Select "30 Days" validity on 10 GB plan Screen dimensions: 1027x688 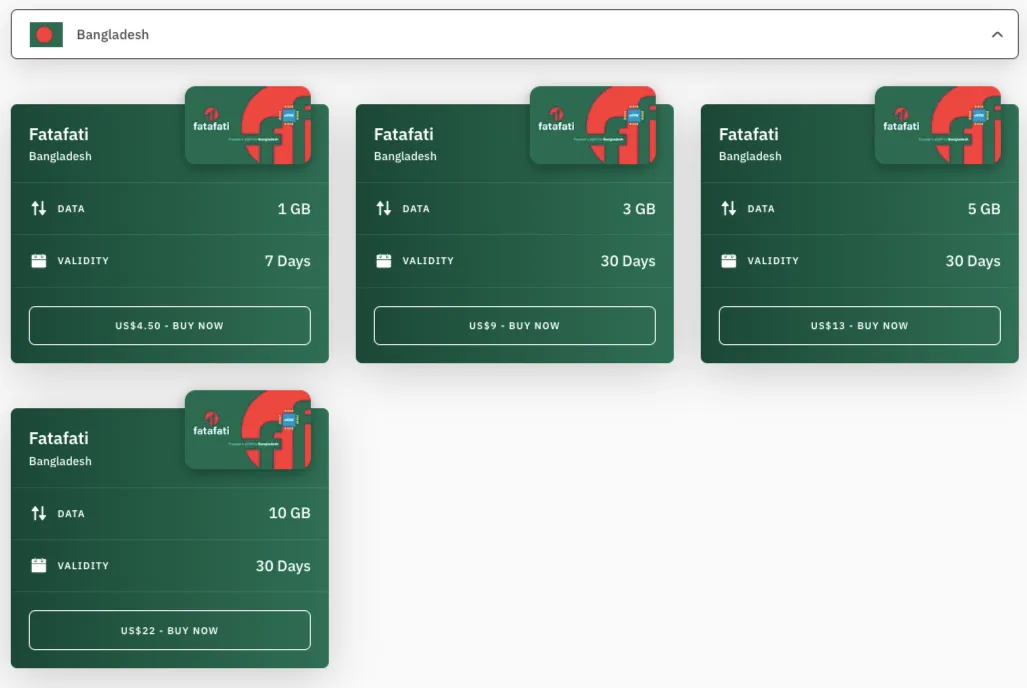pyautogui.click(x=283, y=565)
